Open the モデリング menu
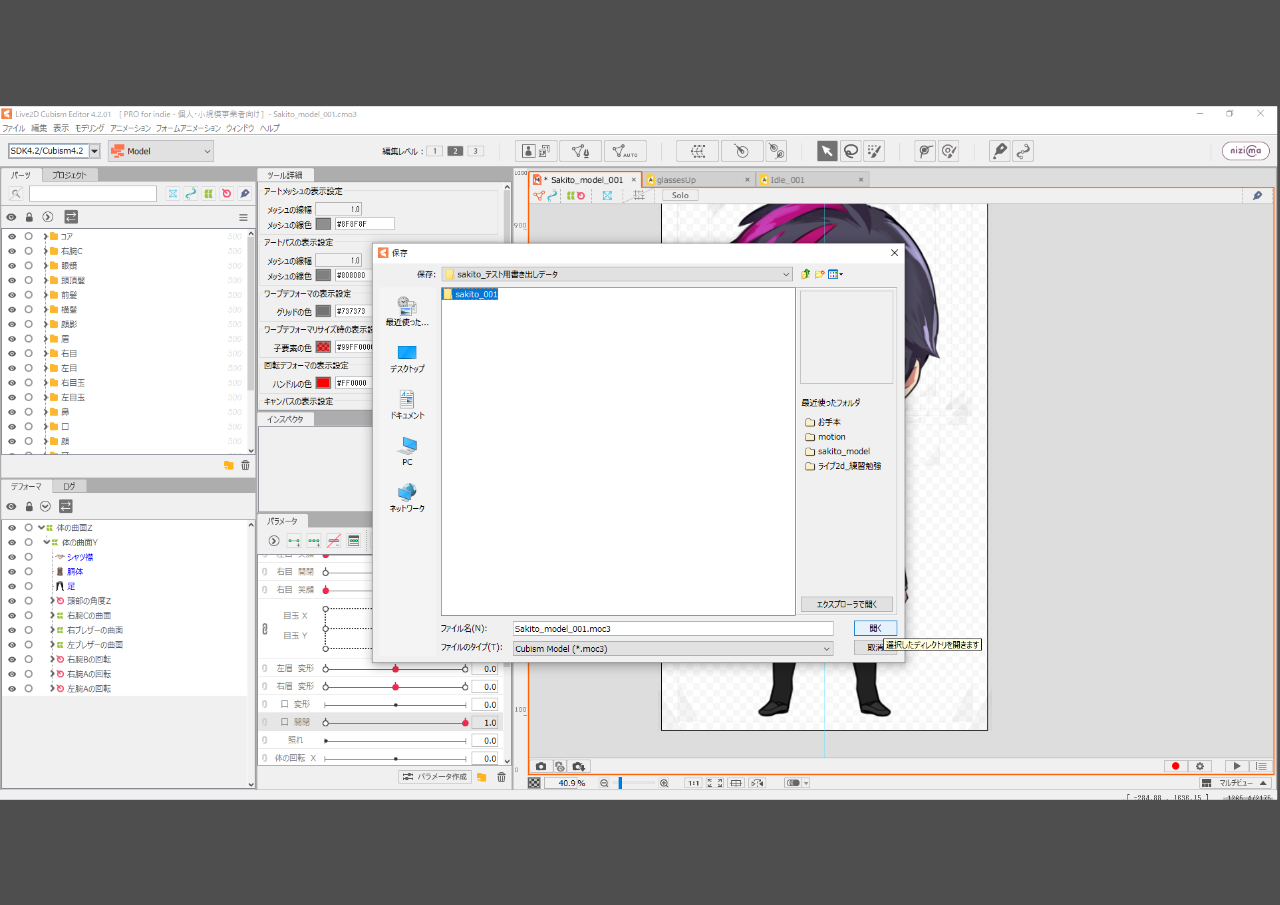Viewport: 1280px width, 905px height. 89,129
